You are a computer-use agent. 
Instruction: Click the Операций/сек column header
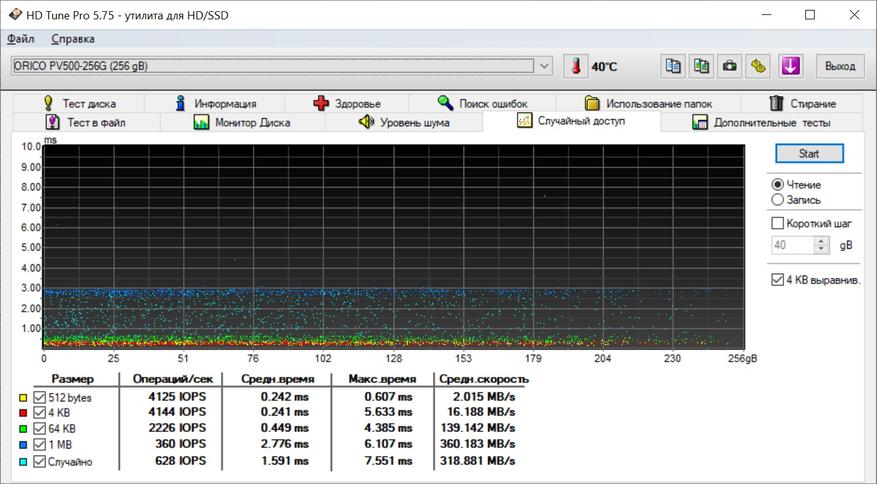click(172, 379)
